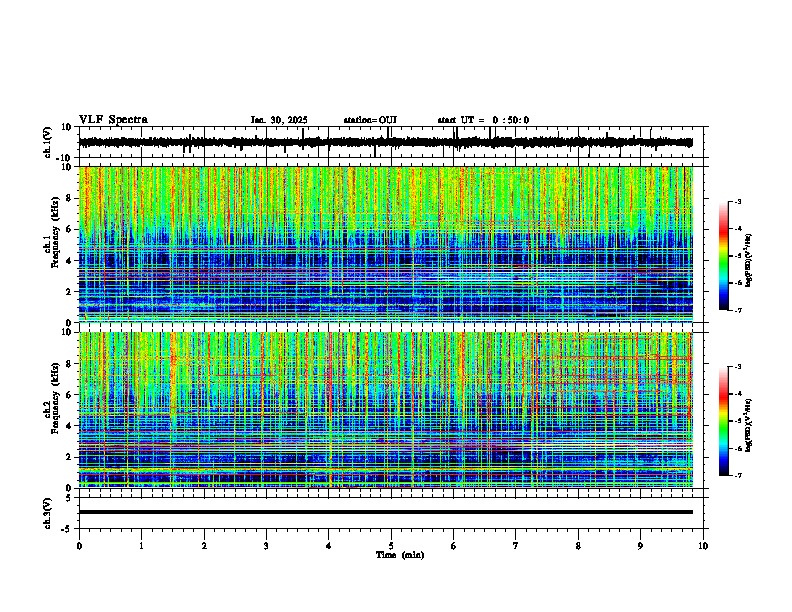The height and width of the screenshot is (612, 792).
Task: Click the 'ch.1(V)' axis label
Action: point(48,142)
